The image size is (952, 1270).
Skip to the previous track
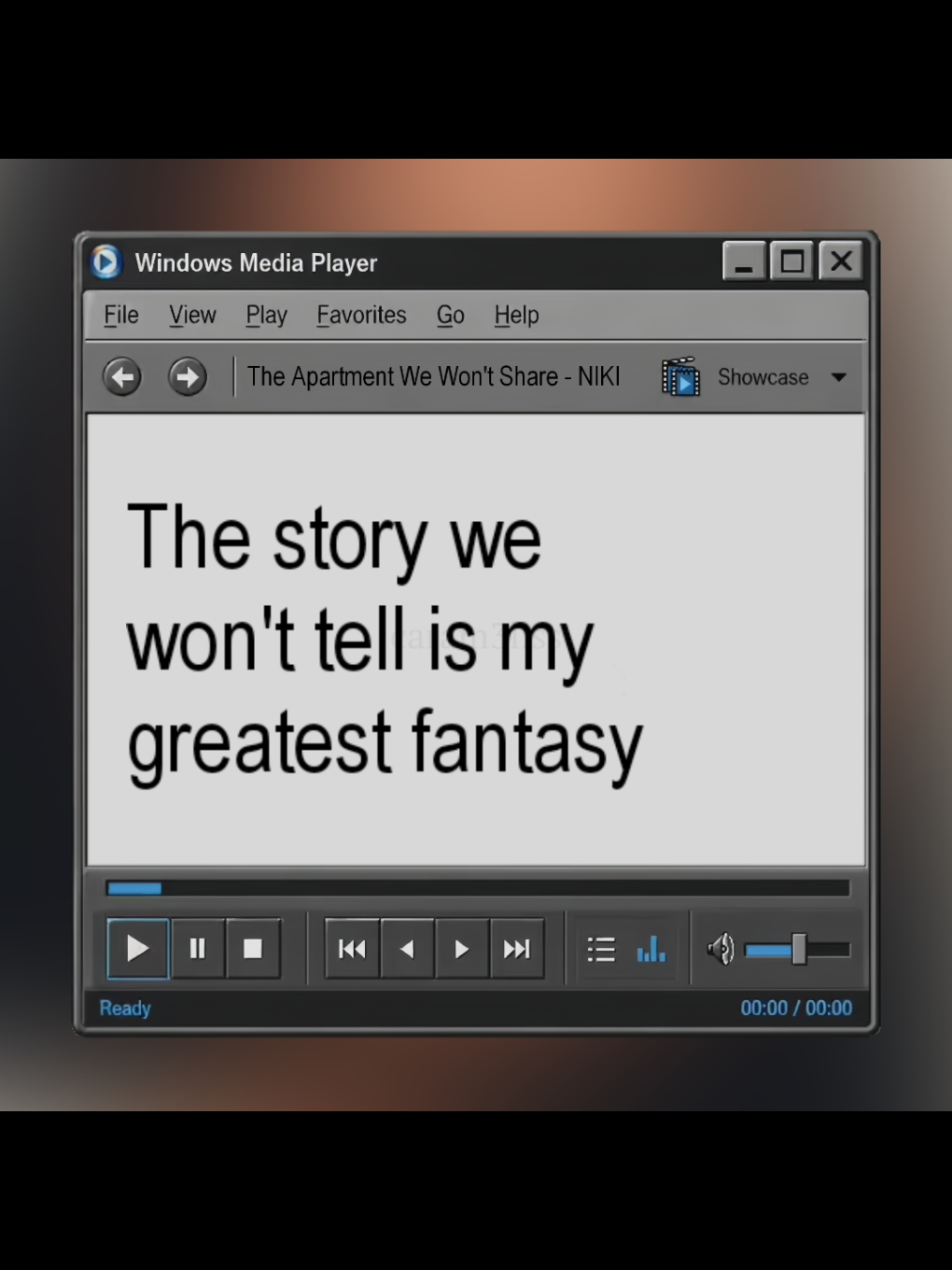pyautogui.click(x=352, y=949)
